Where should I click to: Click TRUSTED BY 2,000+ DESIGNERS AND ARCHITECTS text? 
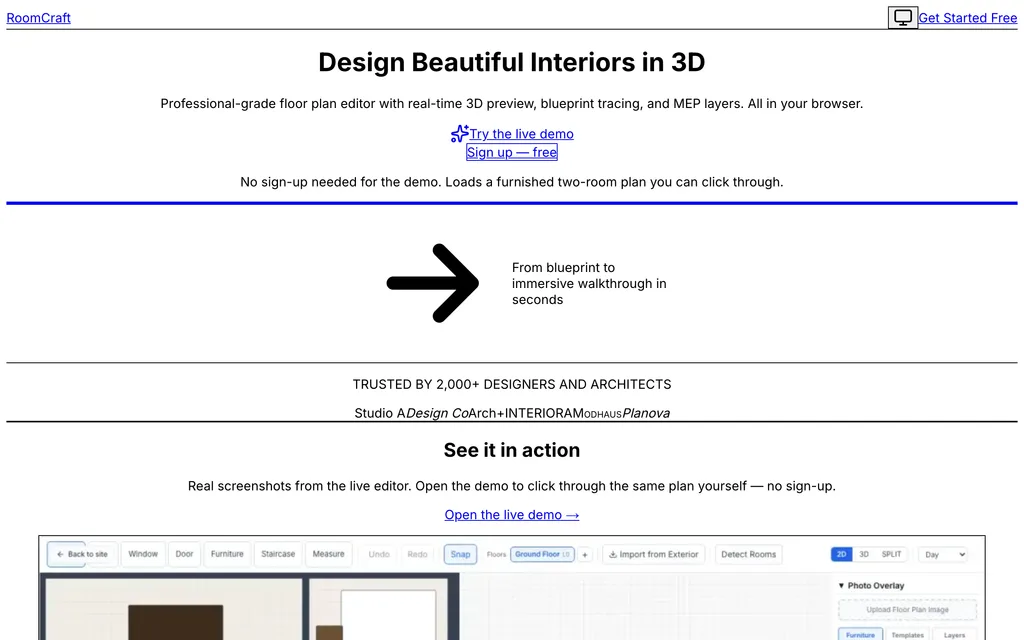512,385
